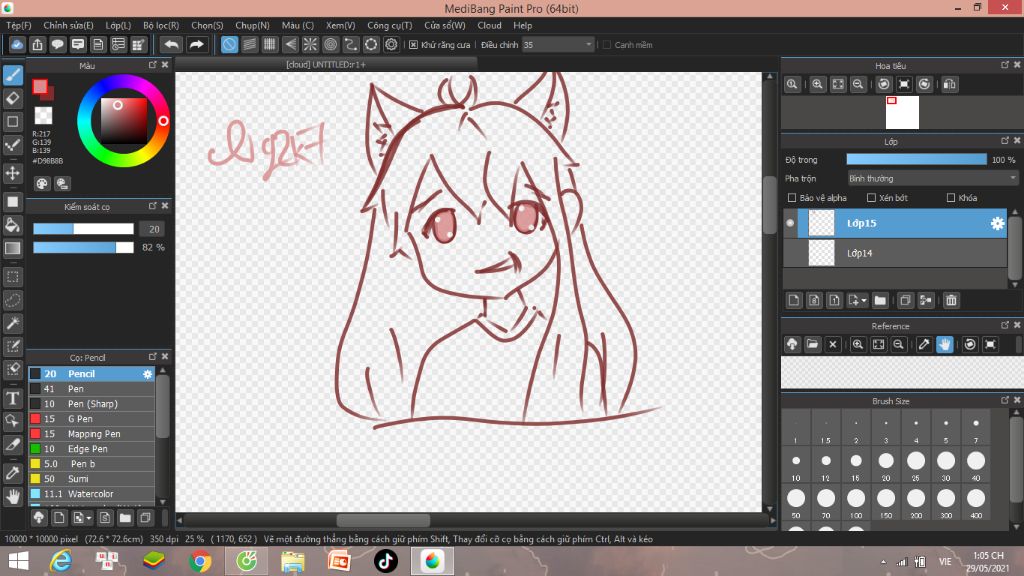Viewport: 1024px width, 576px height.
Task: Click the foreground red color swatch
Action: click(40, 87)
